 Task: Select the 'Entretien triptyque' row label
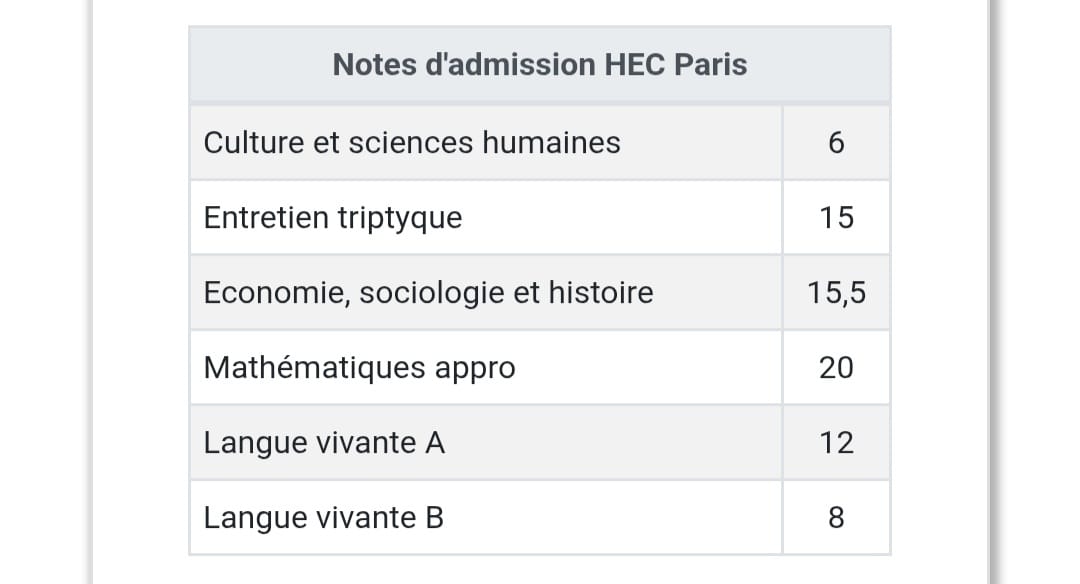tap(333, 218)
